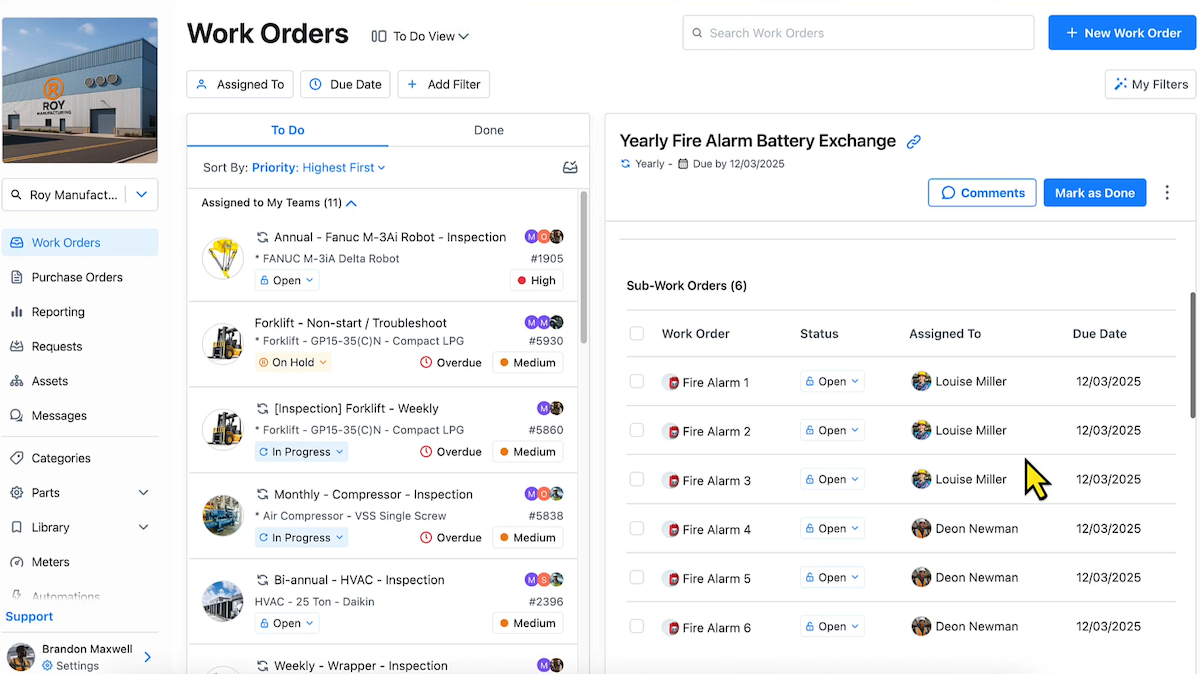Copy link icon next to work order title
This screenshot has width=1200, height=674.
click(913, 142)
